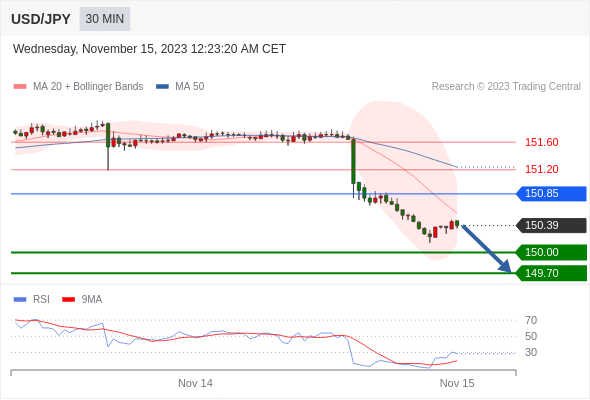Click the MA 50 blue legend swatch
Screen dimensions: 590x400
click(162, 87)
